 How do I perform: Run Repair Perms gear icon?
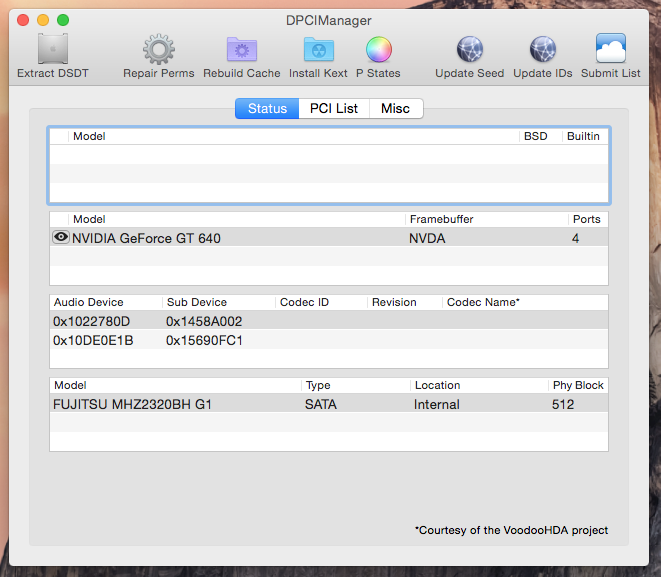coord(159,49)
